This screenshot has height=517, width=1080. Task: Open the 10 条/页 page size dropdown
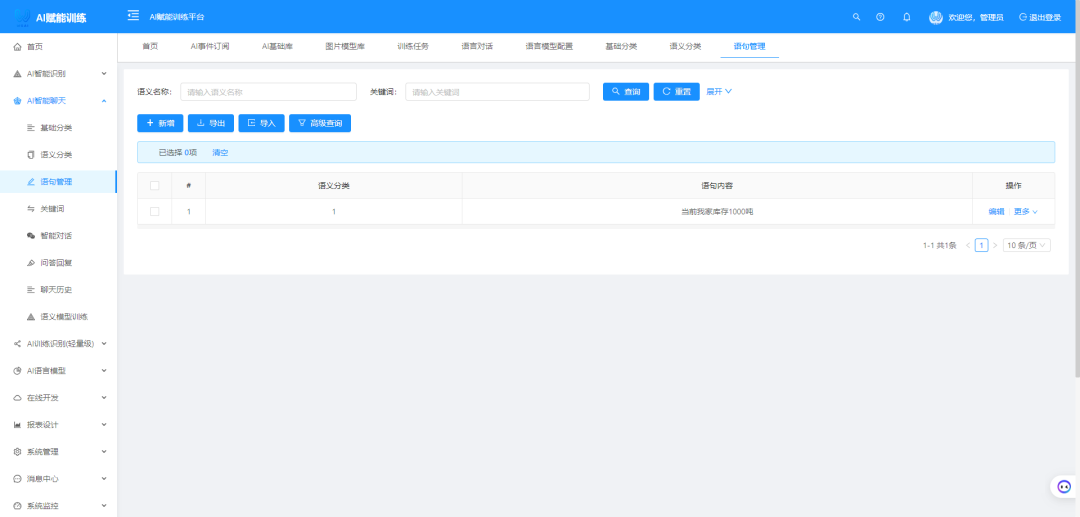(1026, 245)
